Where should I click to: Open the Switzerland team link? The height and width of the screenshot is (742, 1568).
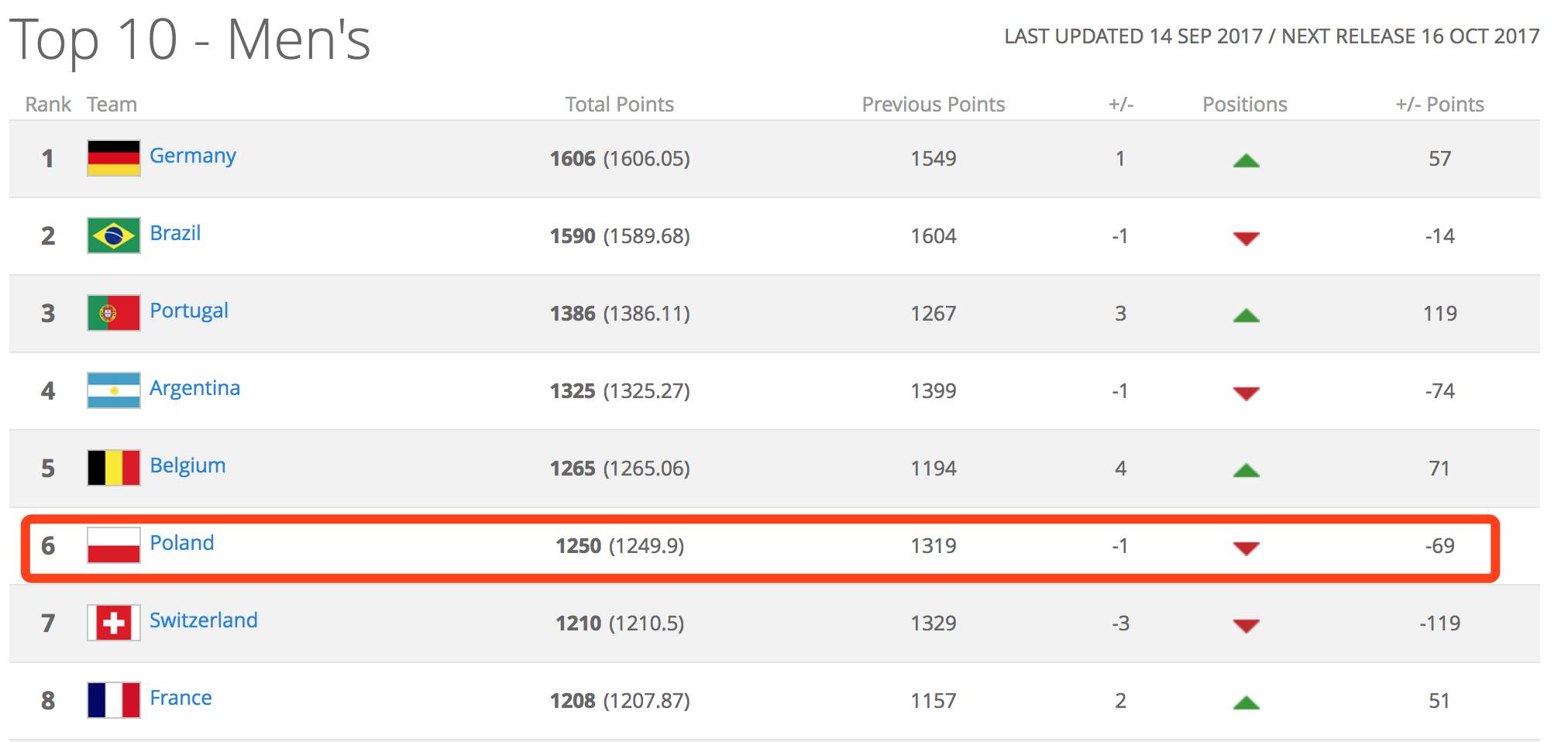204,620
